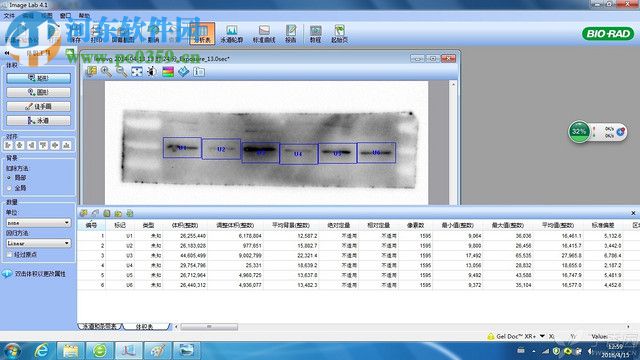640x360 pixels.
Task: Open the 帮助 Help menu
Action: (x=84, y=16)
